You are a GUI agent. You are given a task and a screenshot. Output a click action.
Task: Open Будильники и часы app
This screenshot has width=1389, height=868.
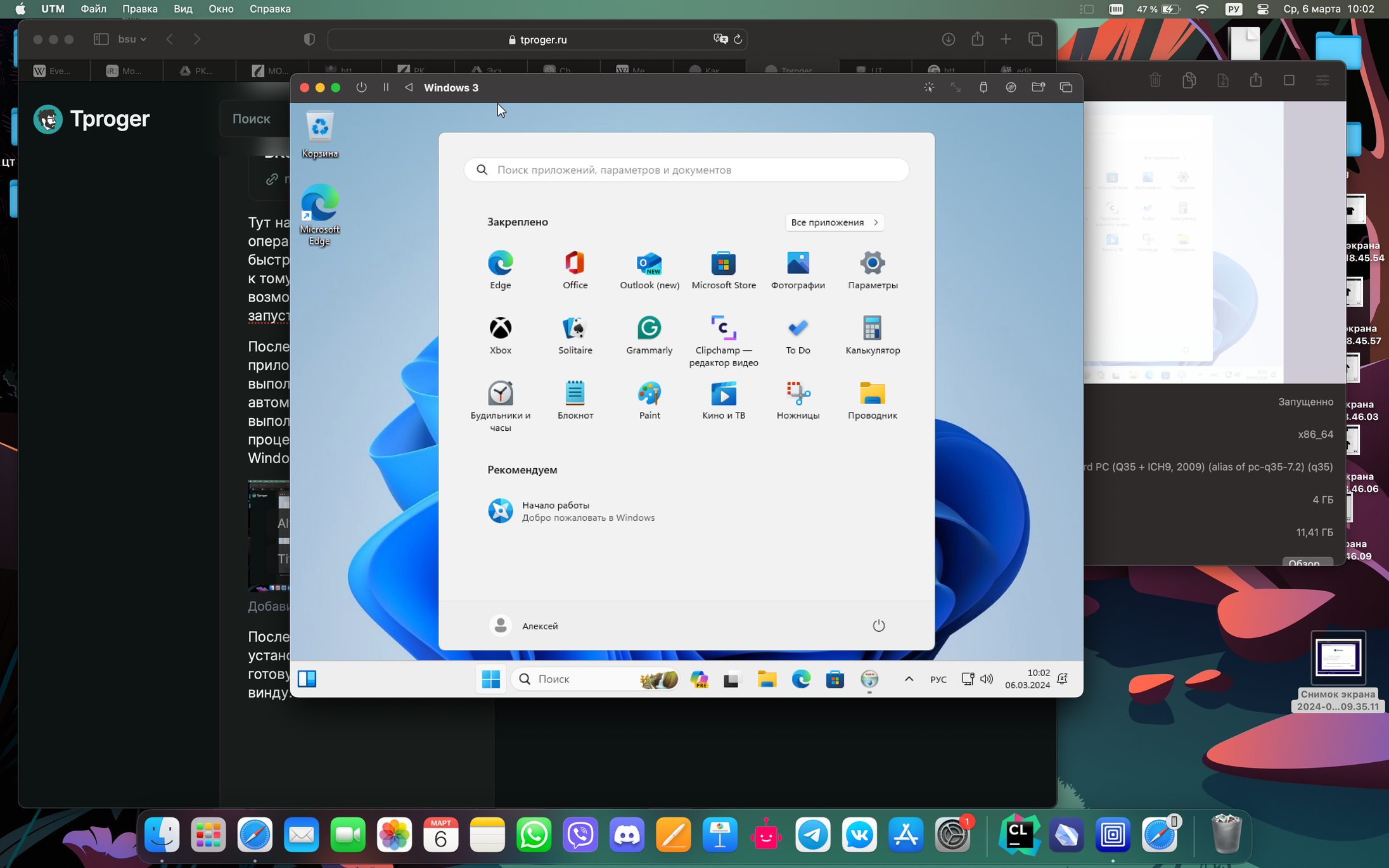pyautogui.click(x=500, y=406)
